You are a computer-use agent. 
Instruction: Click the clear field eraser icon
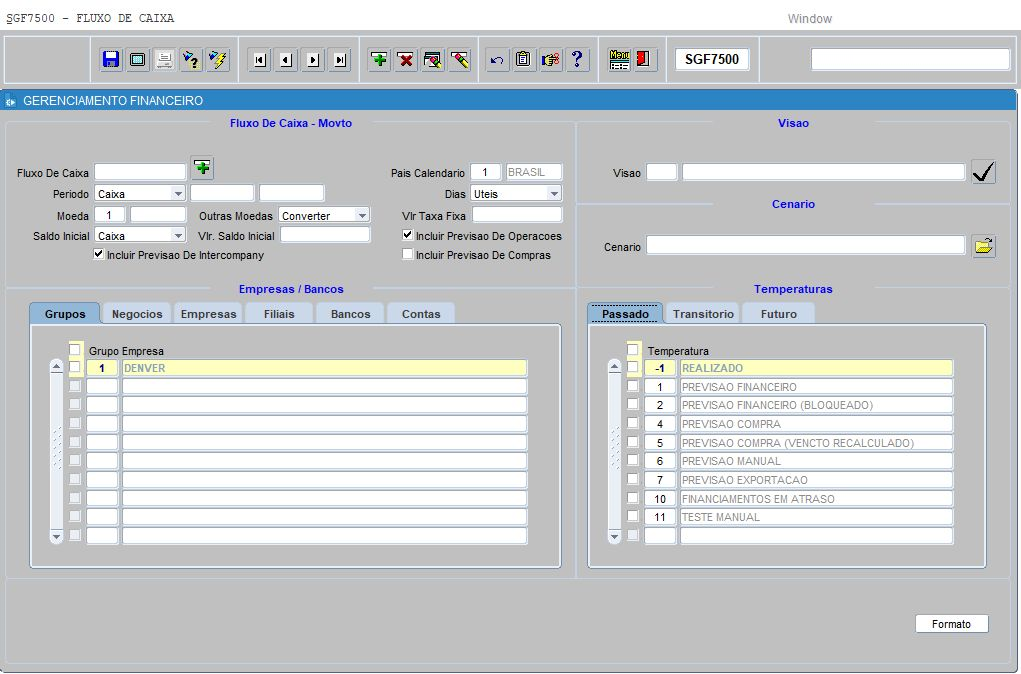(x=459, y=59)
